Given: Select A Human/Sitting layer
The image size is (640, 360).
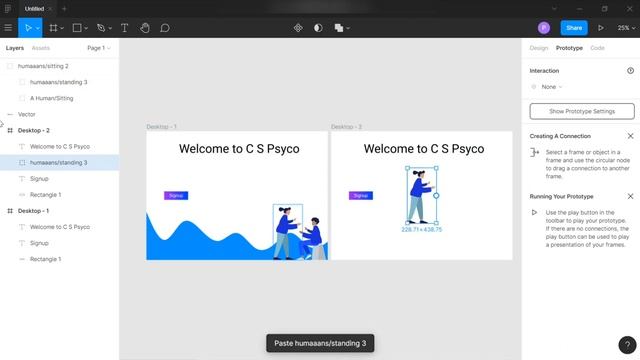Looking at the screenshot, I should 60,98.
